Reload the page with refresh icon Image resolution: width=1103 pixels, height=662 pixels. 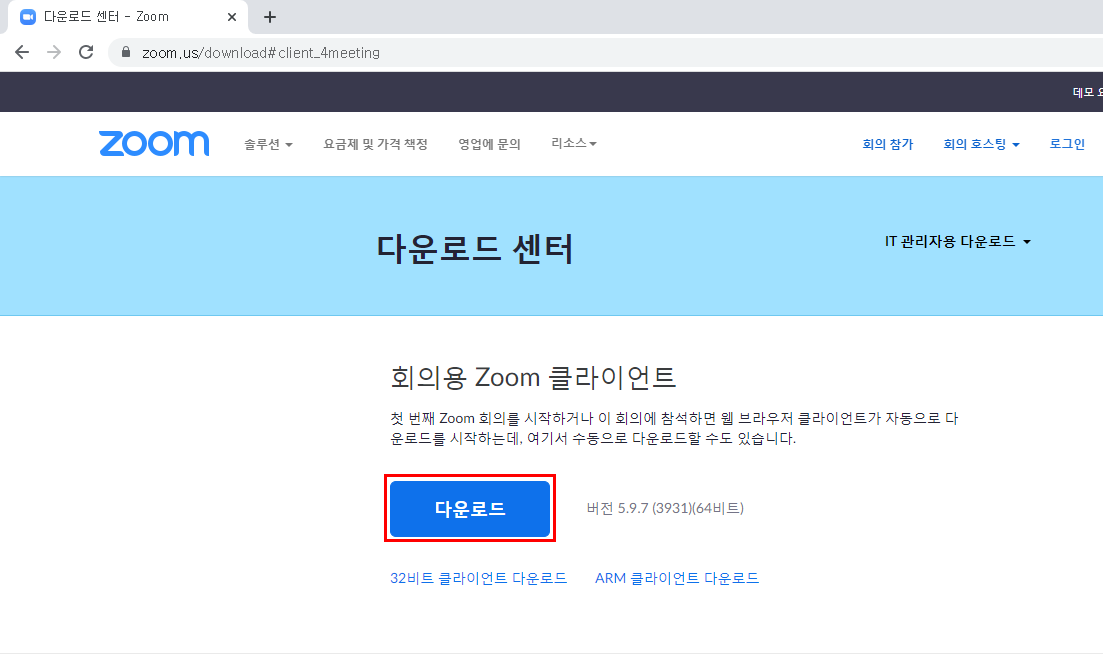(x=86, y=52)
